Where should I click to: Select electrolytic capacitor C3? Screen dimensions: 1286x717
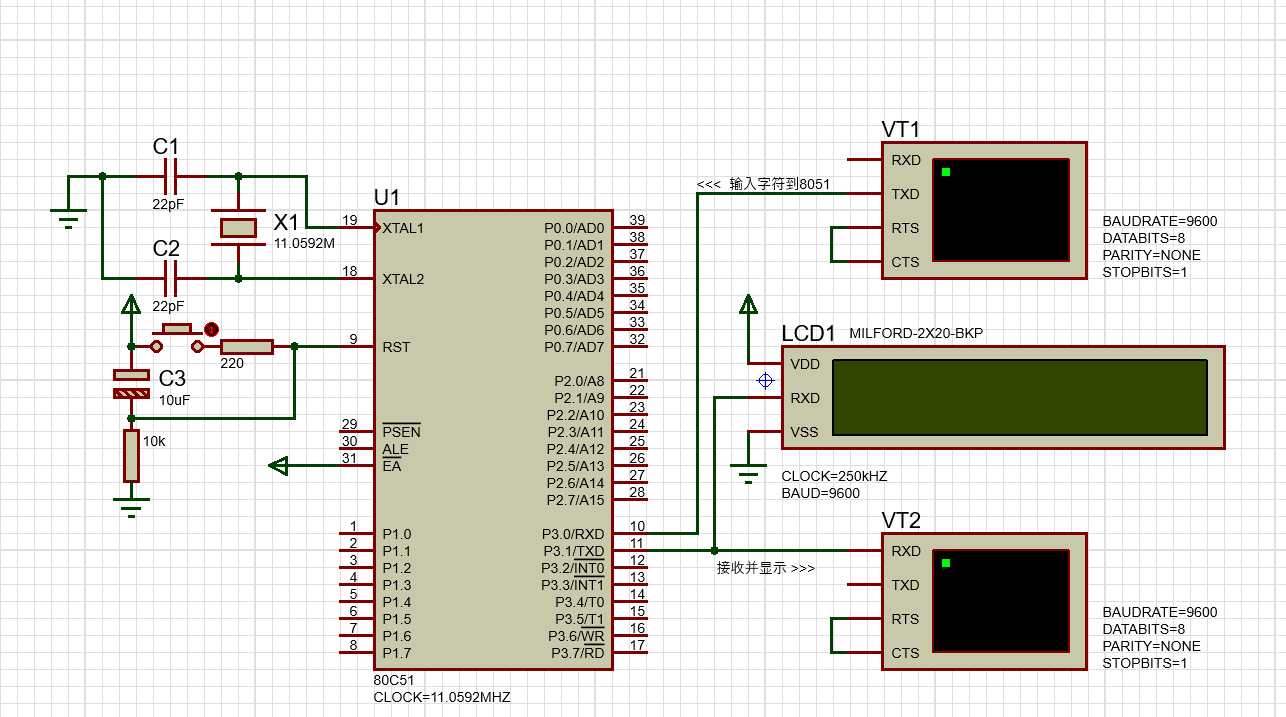coord(131,384)
